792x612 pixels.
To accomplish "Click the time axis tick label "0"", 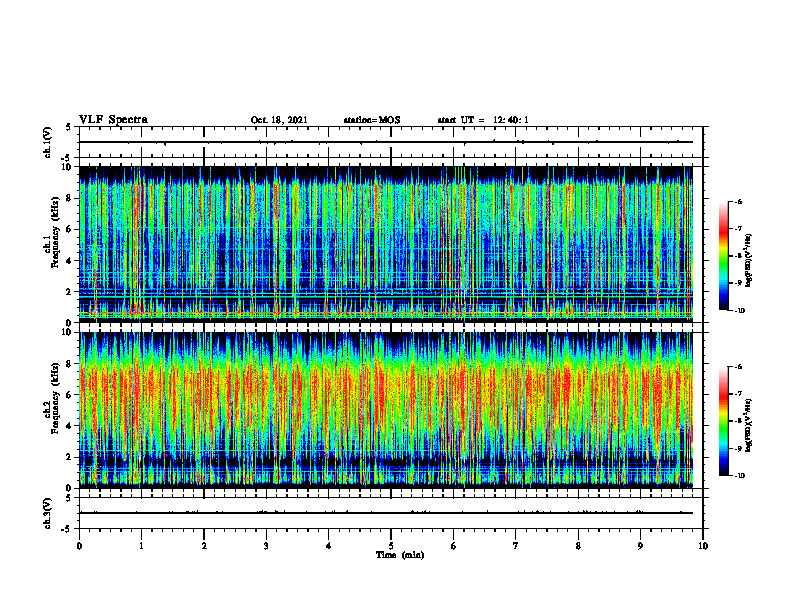I will pyautogui.click(x=79, y=546).
